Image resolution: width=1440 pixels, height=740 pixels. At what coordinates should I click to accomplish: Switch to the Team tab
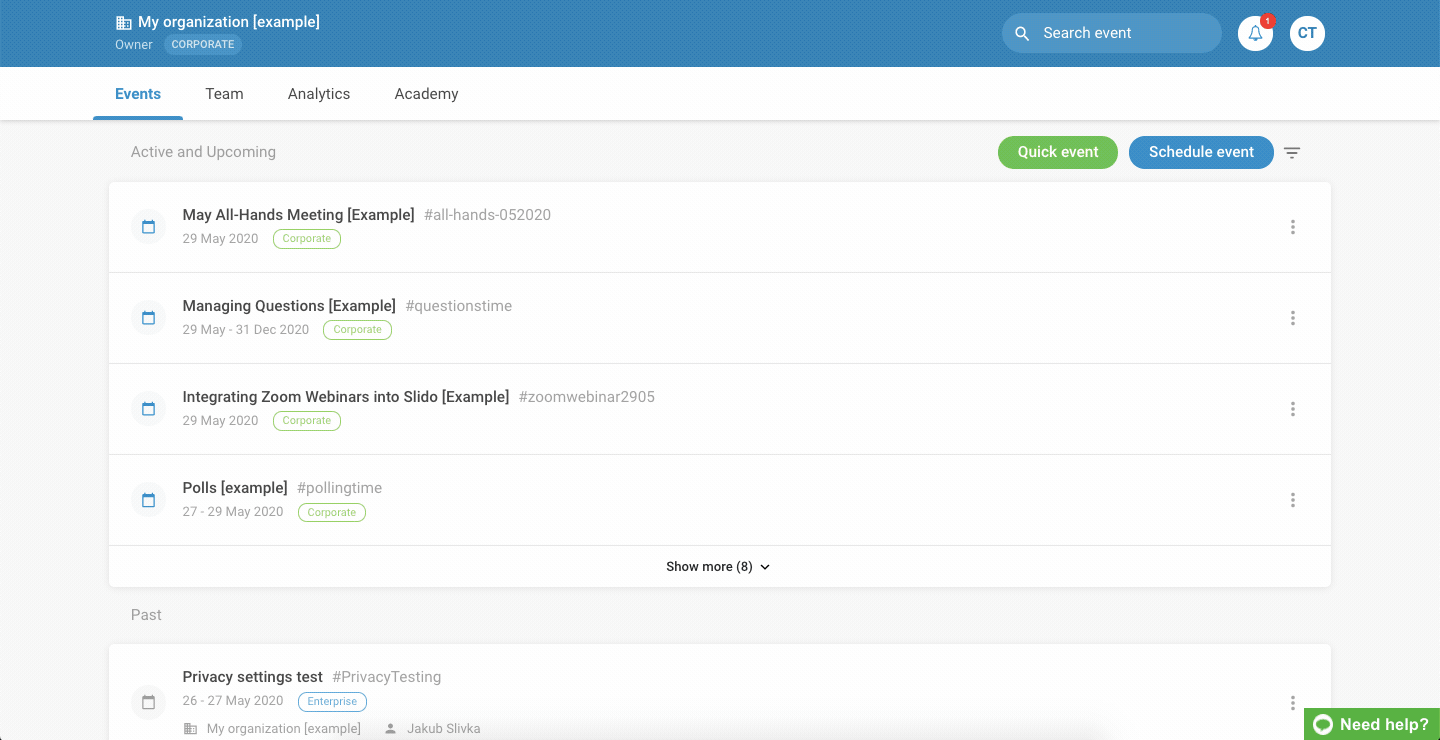coord(224,94)
